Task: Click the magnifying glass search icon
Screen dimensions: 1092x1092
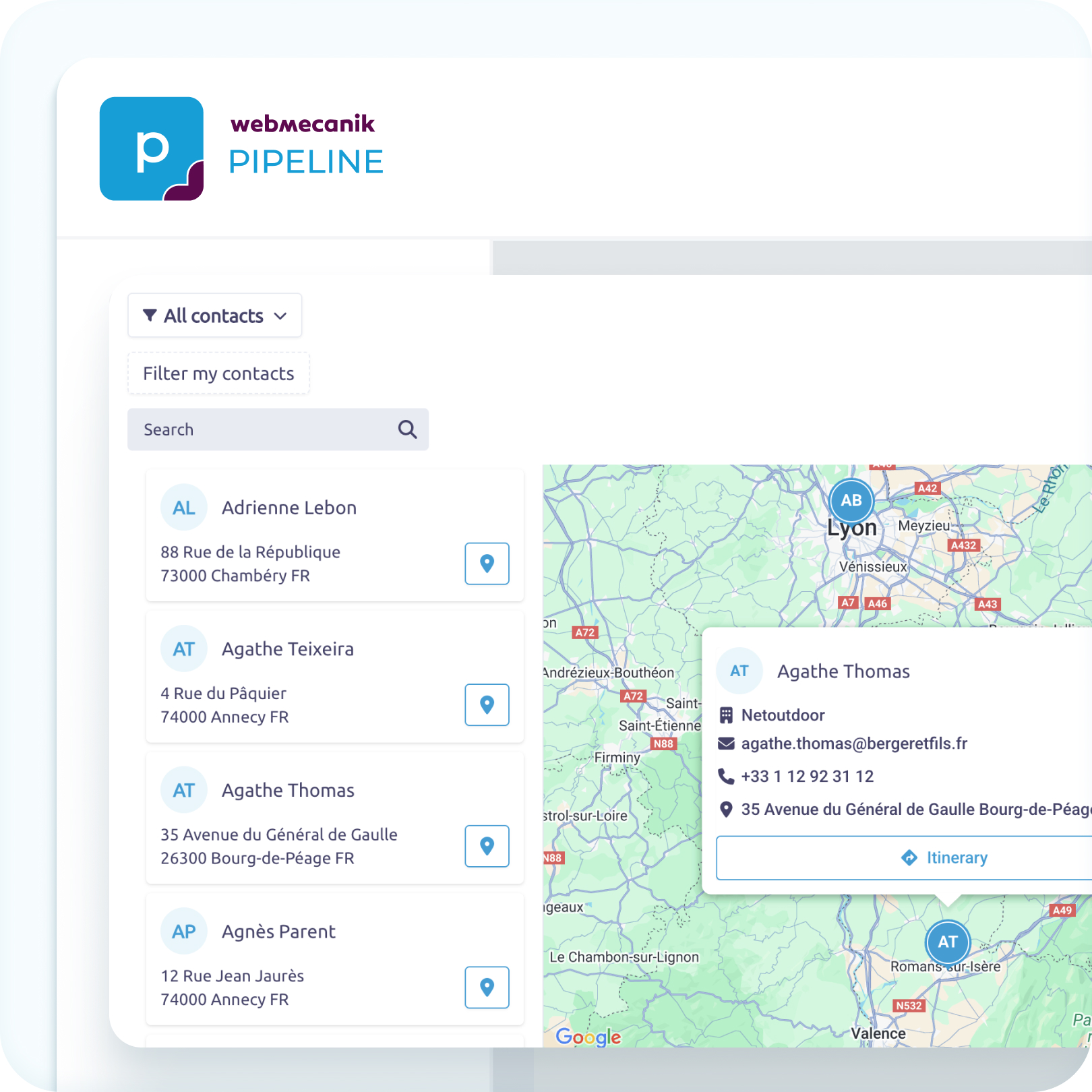Action: 407,429
